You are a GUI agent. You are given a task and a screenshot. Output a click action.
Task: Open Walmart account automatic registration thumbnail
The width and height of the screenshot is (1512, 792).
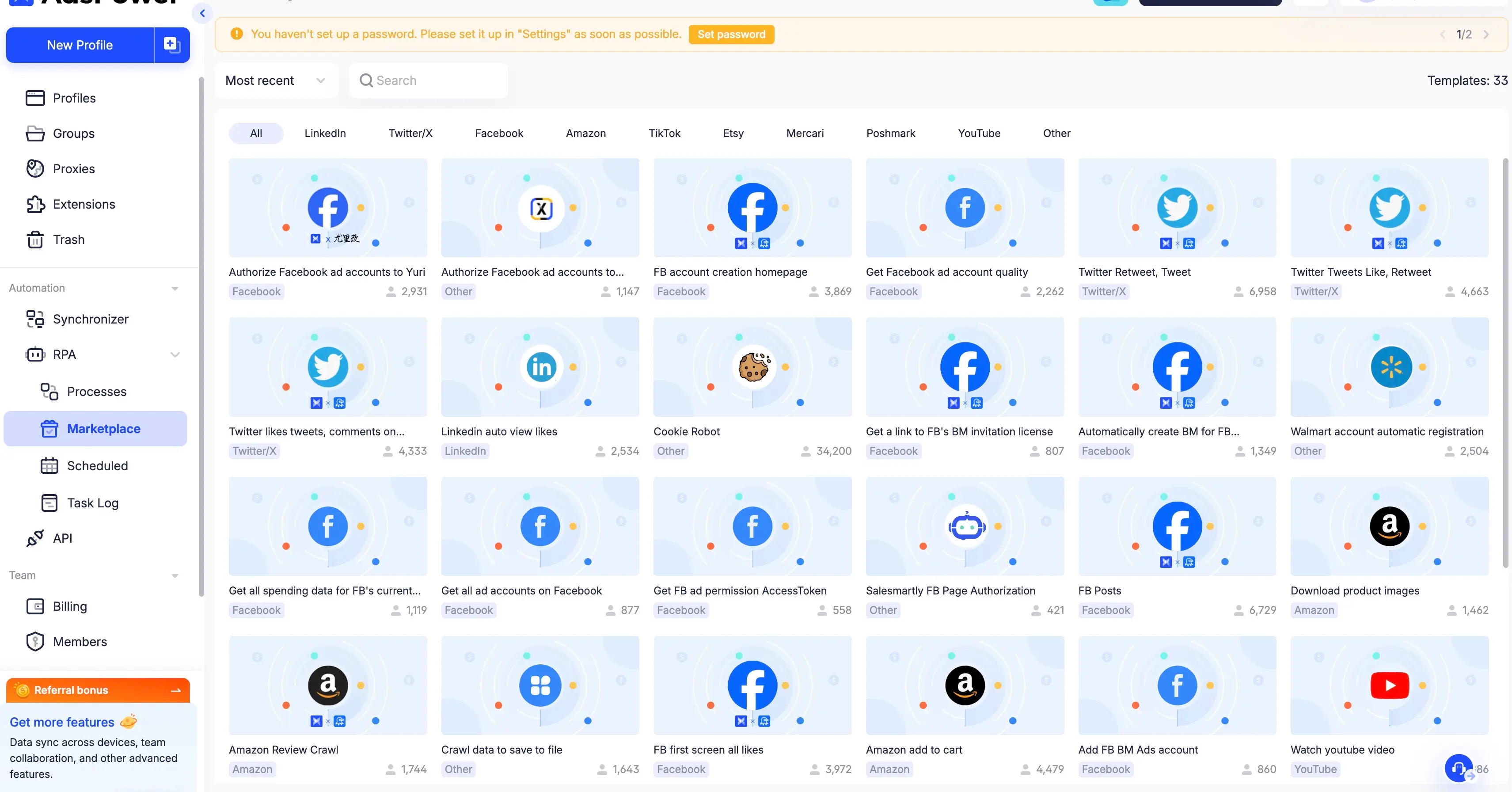coord(1389,367)
